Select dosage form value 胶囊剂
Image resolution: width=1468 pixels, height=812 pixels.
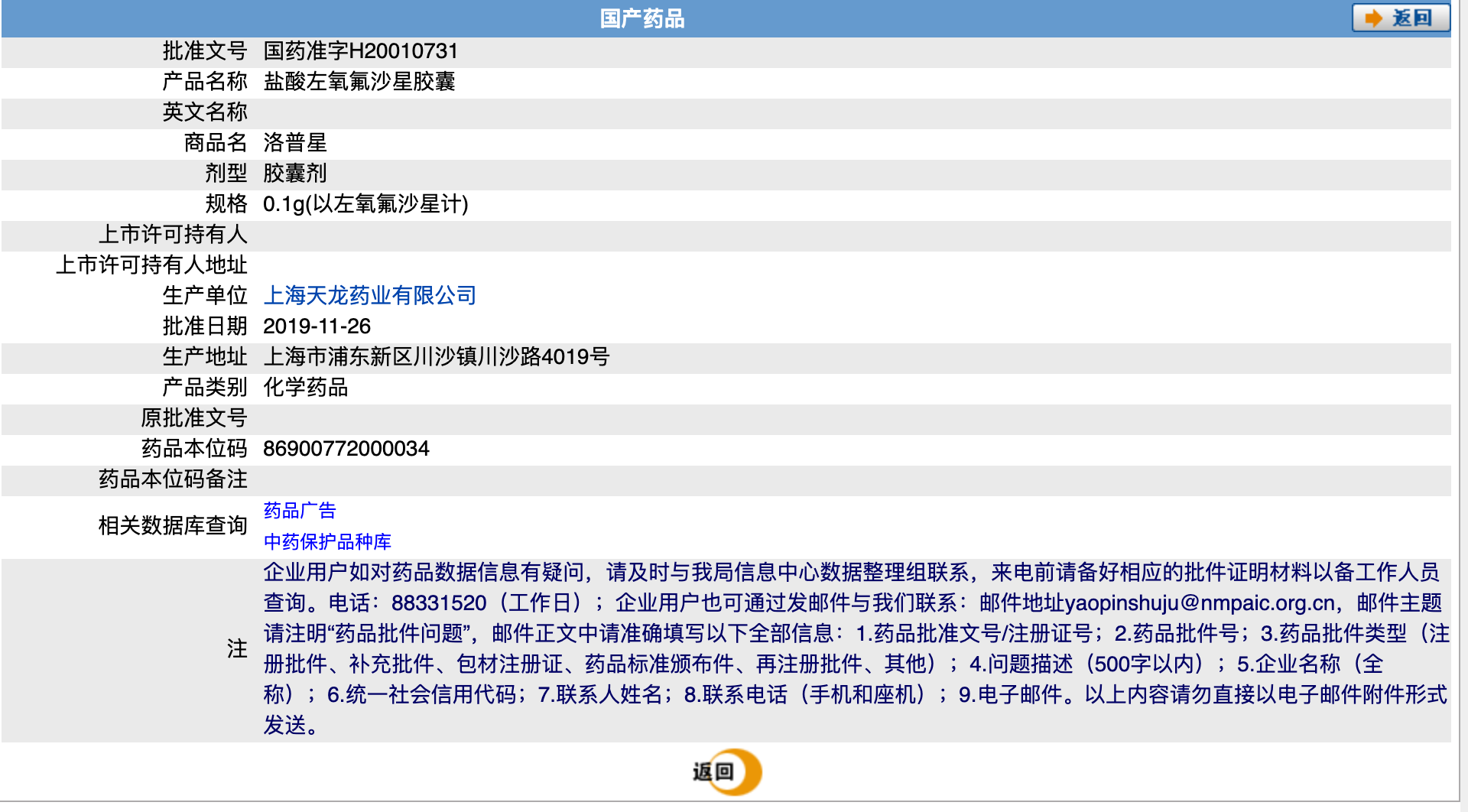coord(295,174)
